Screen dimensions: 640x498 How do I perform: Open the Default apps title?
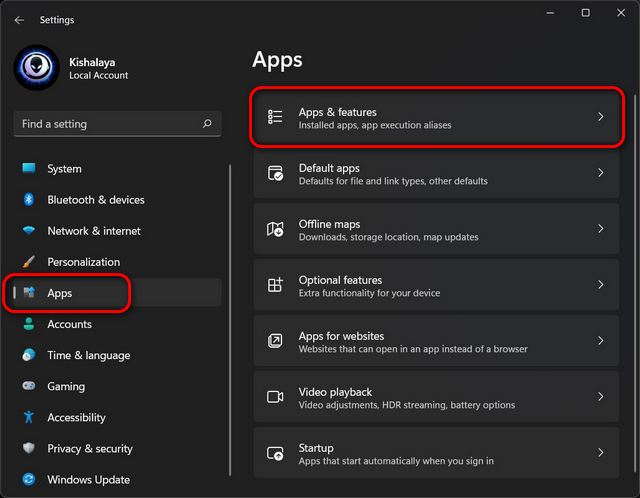pos(329,168)
